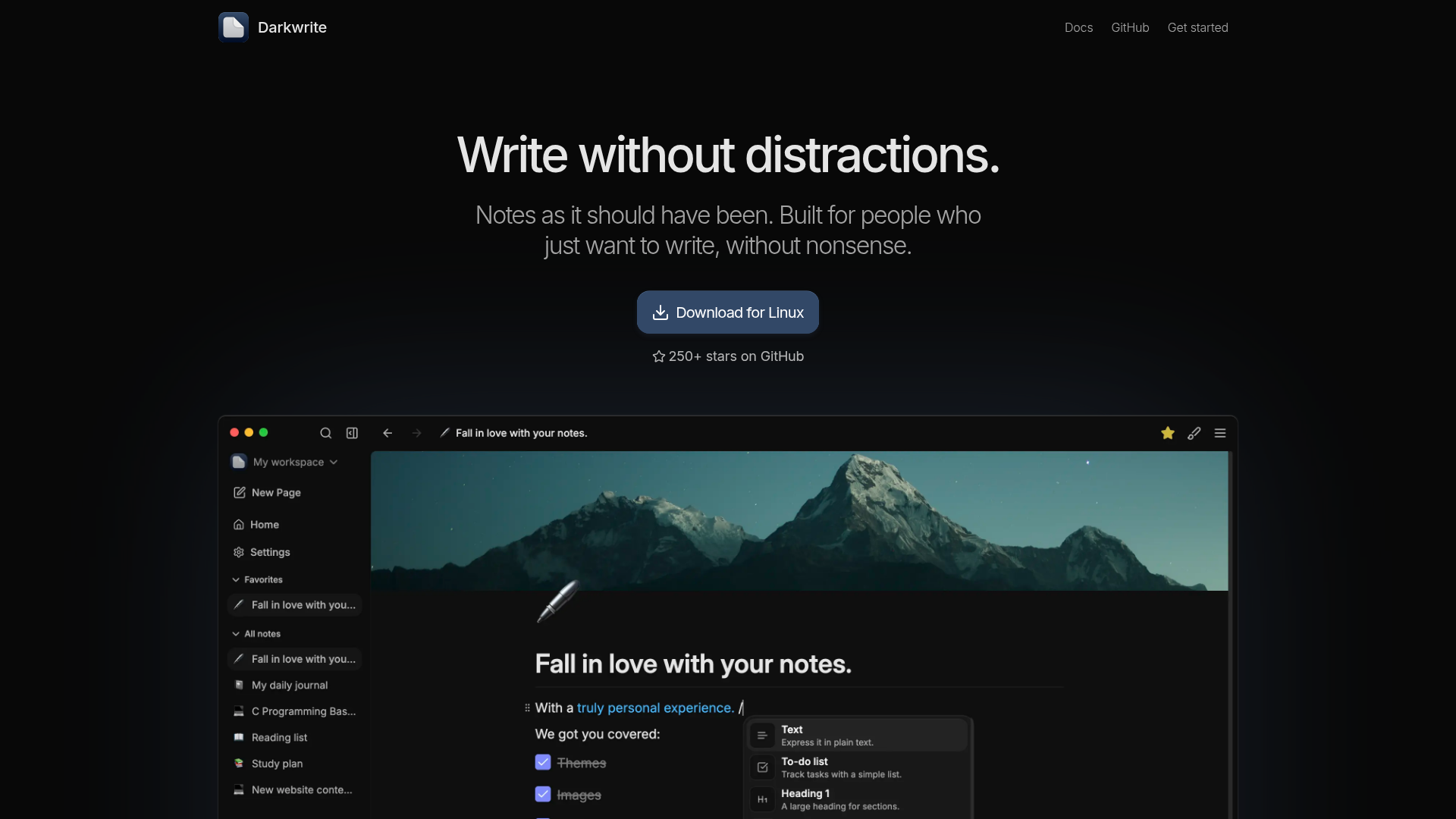Click the page title heading
This screenshot has width=1456, height=819.
[x=693, y=664]
